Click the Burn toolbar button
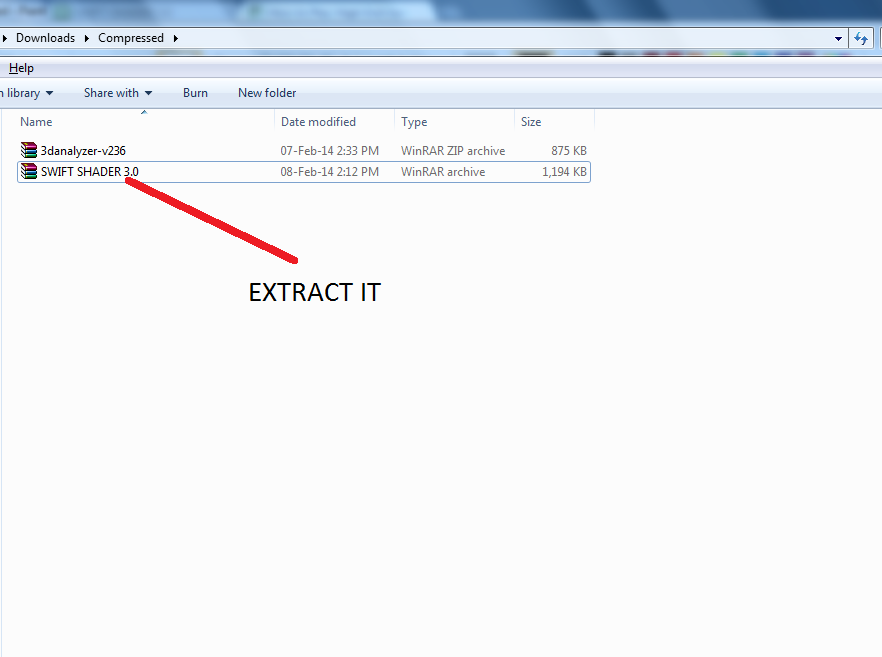The image size is (882, 657). click(195, 93)
